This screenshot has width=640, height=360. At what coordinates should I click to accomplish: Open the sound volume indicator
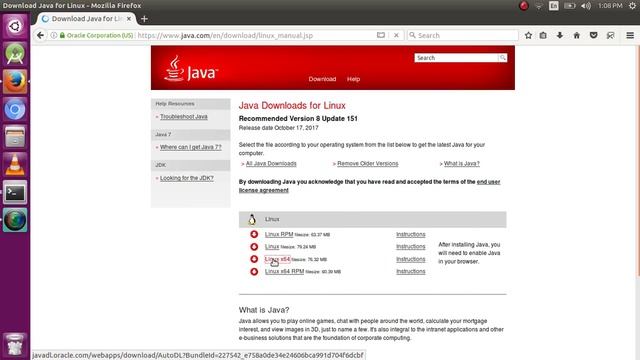[x=586, y=6]
